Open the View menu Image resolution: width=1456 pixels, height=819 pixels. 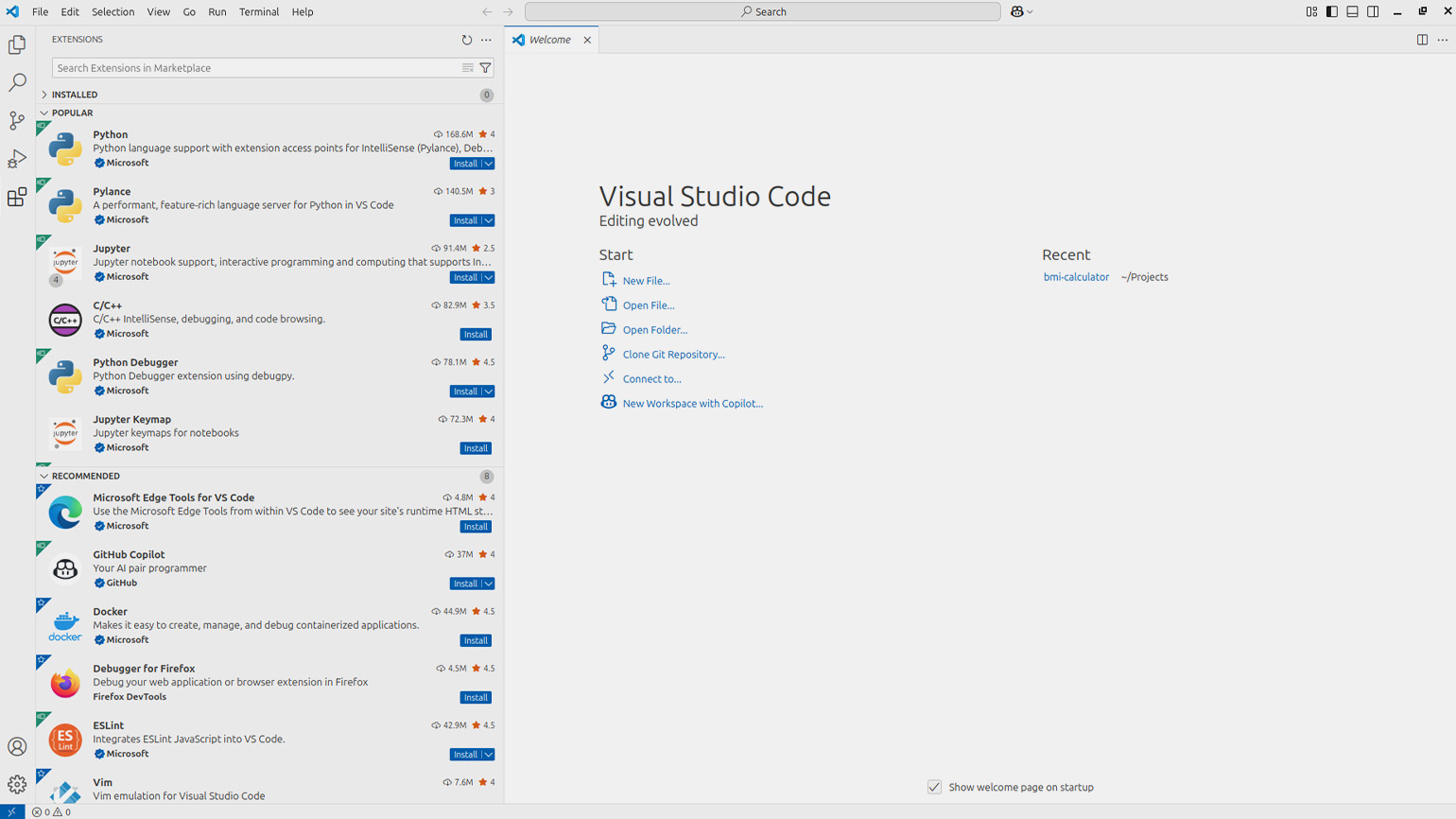tap(158, 12)
